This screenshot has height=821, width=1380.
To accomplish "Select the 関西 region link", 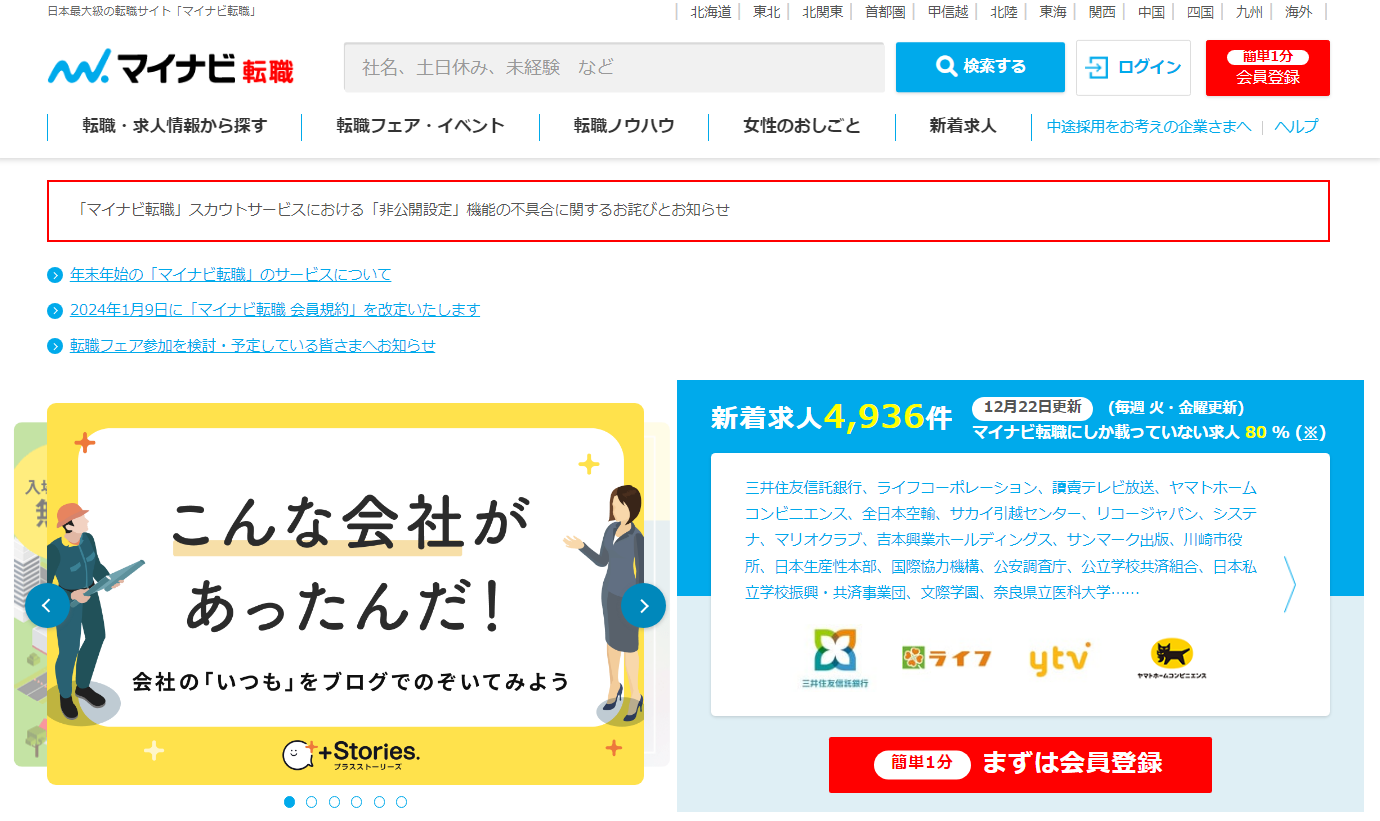I will 1102,12.
